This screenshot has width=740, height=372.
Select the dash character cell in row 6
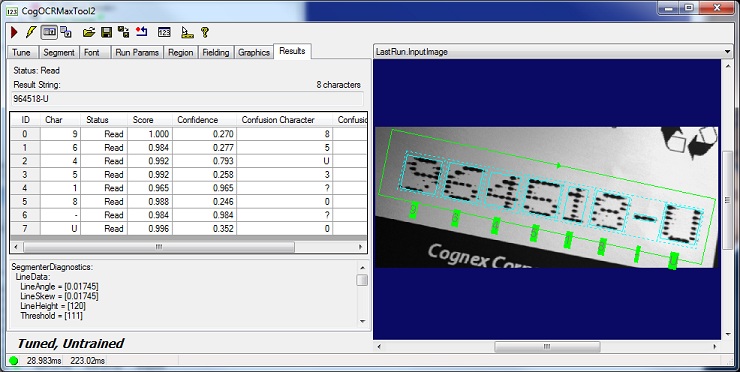click(x=60, y=215)
